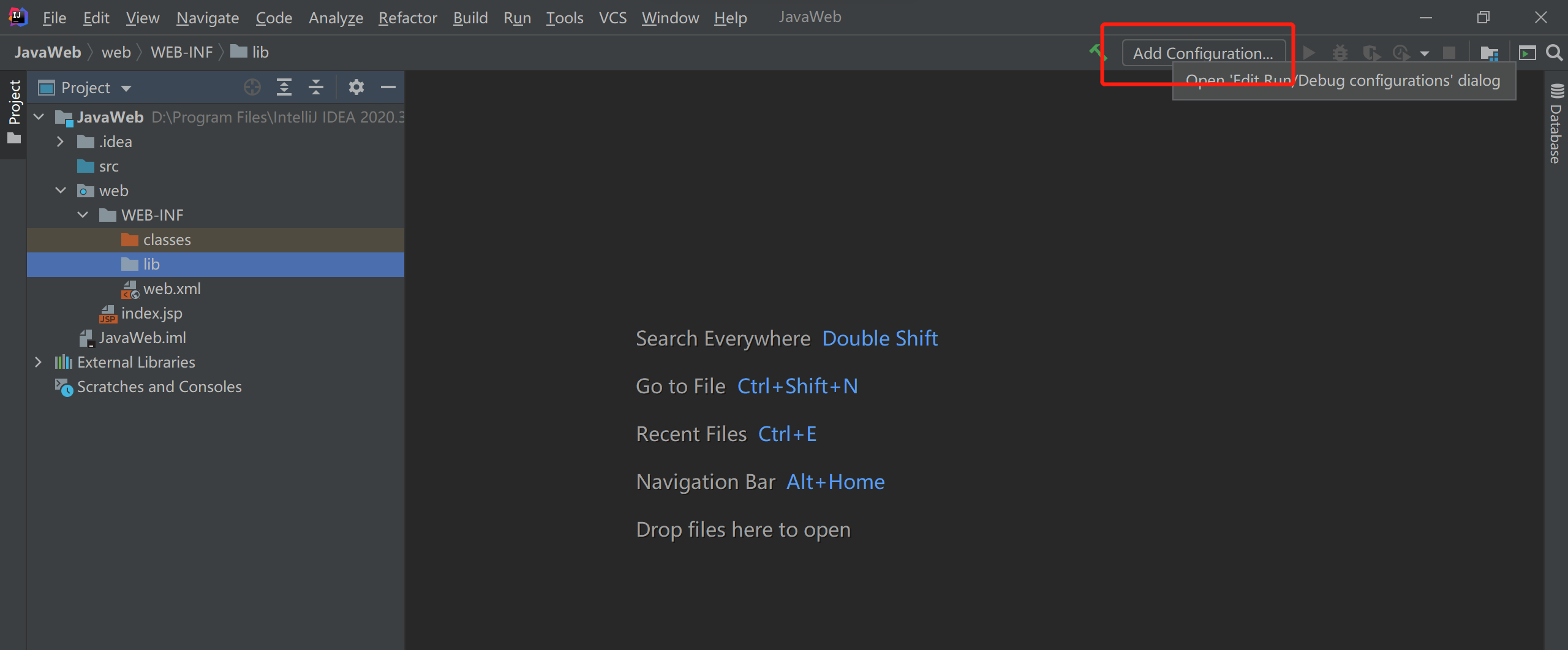Select the WEB-INF folder row in tree
1568x650 pixels.
pos(216,215)
